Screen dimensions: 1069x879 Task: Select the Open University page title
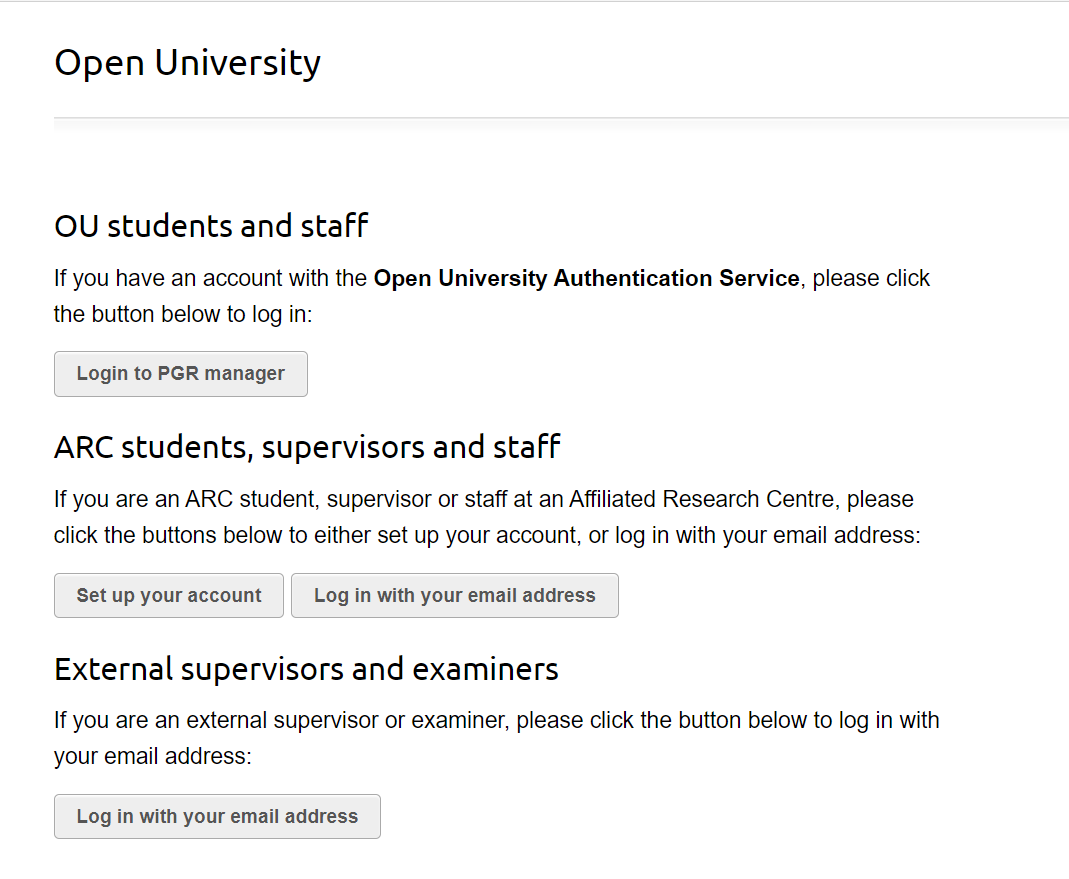pos(187,63)
